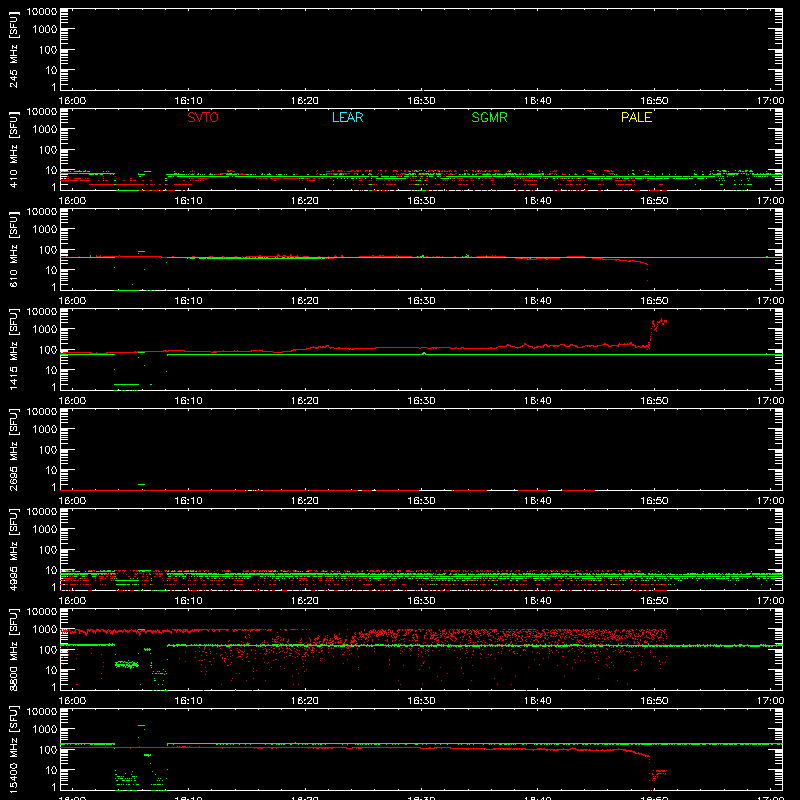
Task: Click 16:20 tick label of 2695 MHz panel
Action: [x=305, y=501]
